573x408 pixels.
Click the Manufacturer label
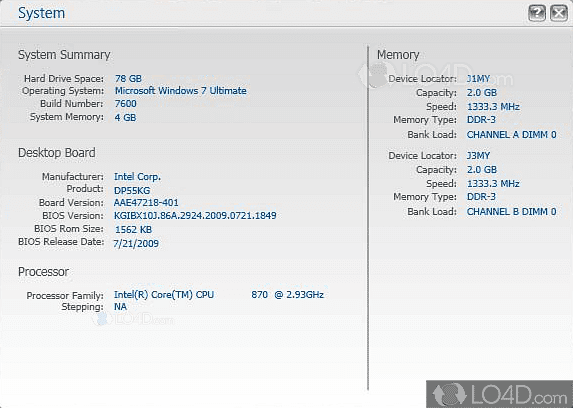[73, 177]
